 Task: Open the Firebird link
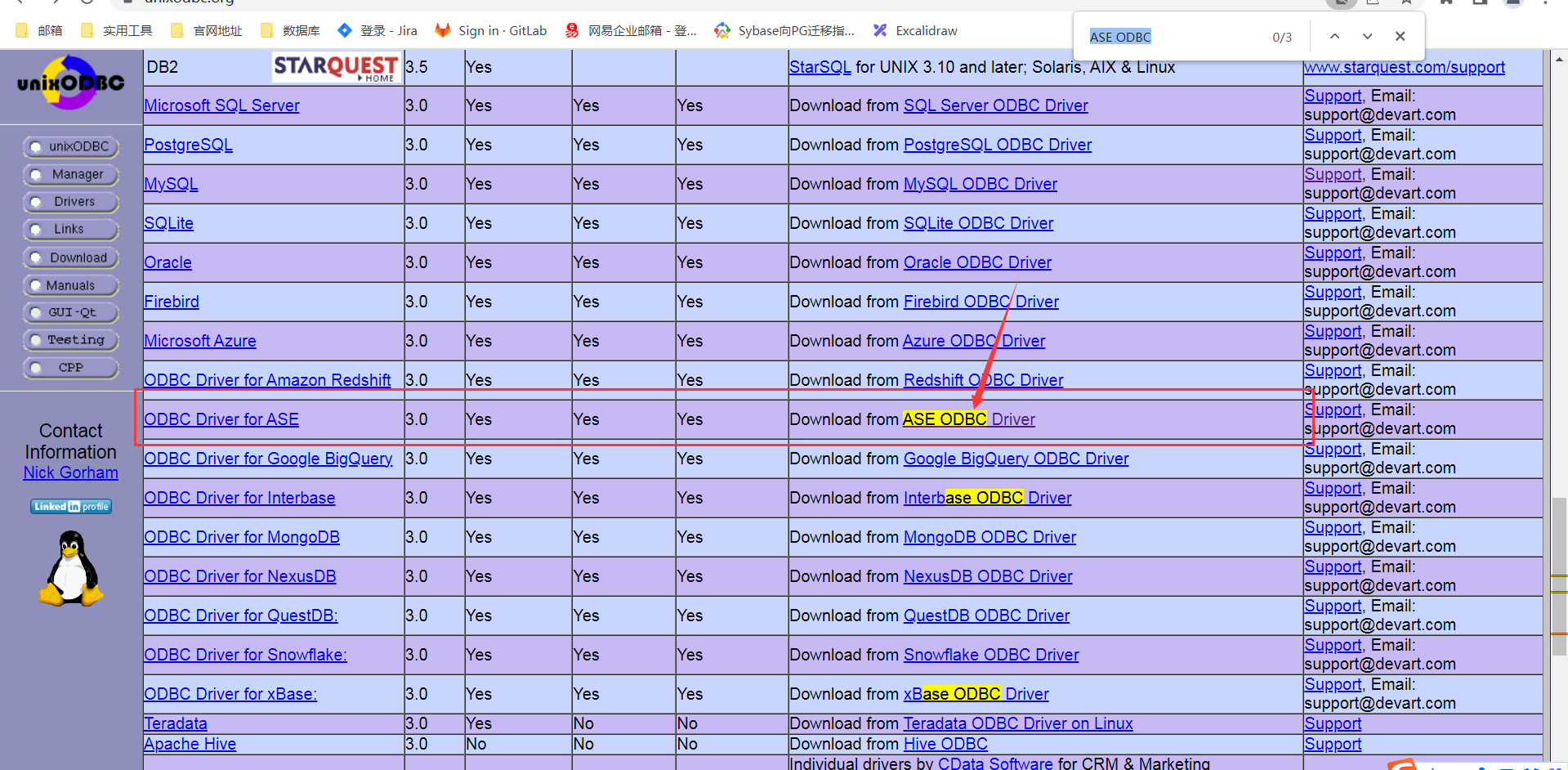pyautogui.click(x=172, y=302)
